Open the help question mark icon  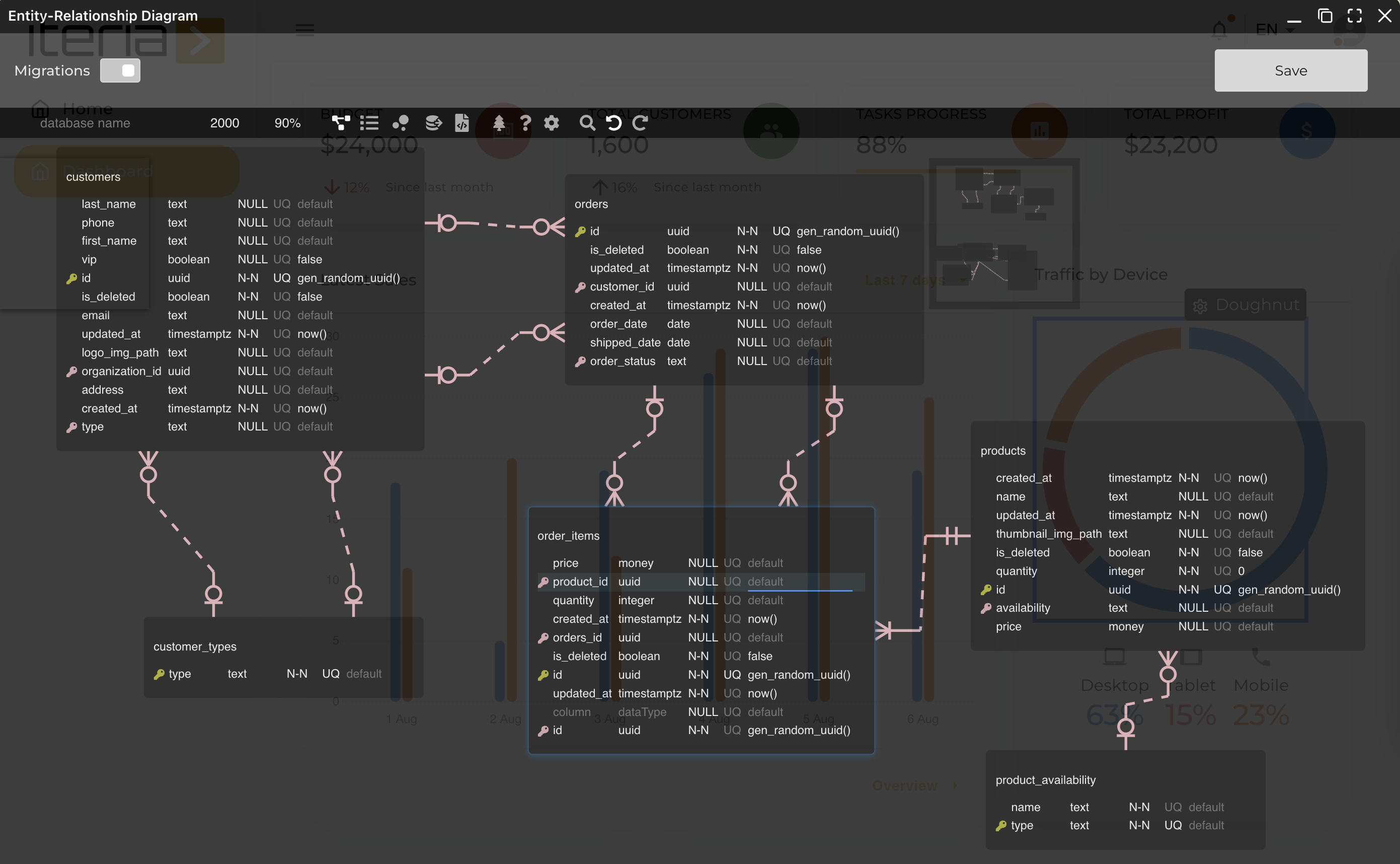pos(525,123)
